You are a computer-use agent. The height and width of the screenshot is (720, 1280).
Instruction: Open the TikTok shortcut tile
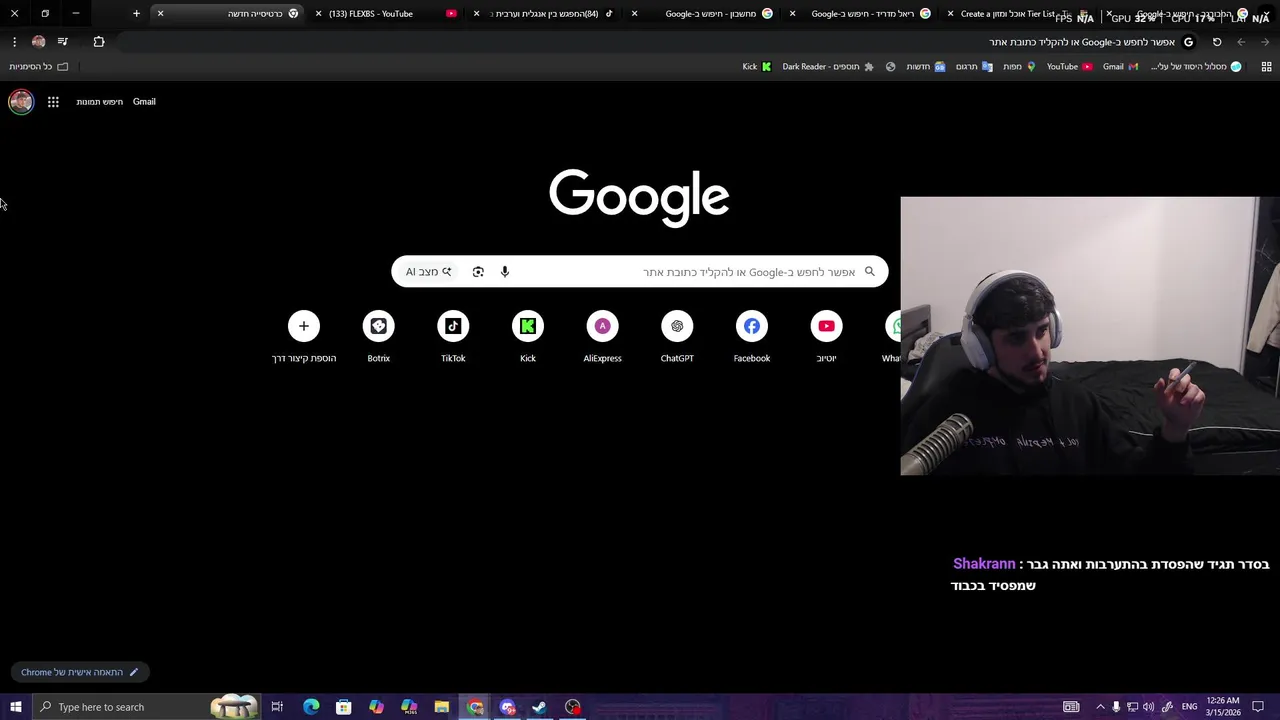tap(453, 337)
